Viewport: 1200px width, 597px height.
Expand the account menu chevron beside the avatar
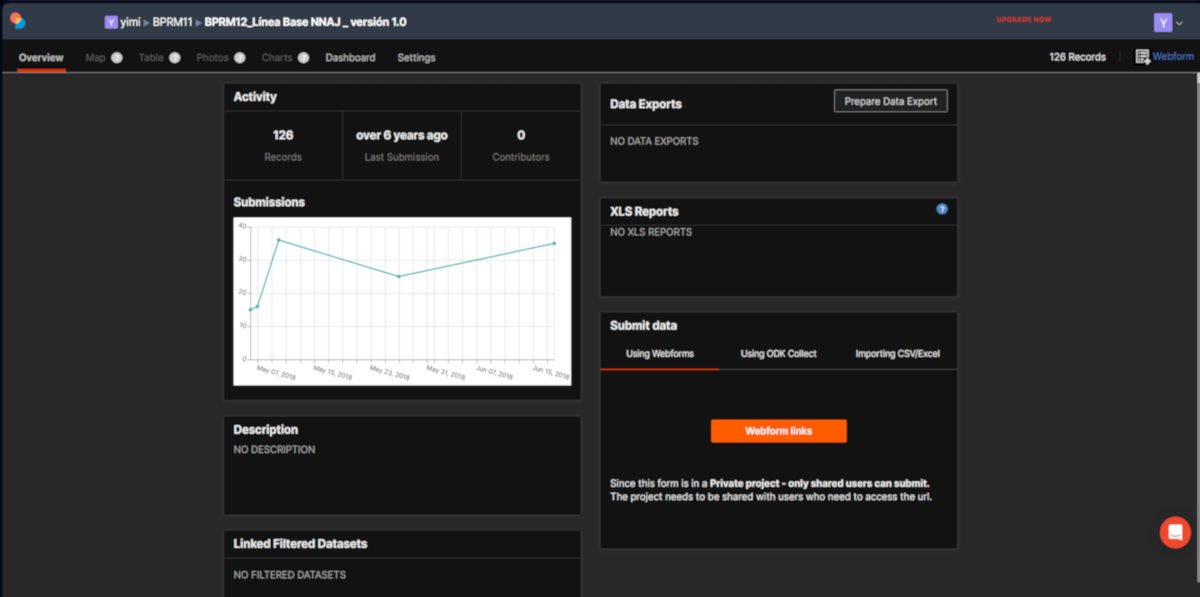[x=1179, y=23]
